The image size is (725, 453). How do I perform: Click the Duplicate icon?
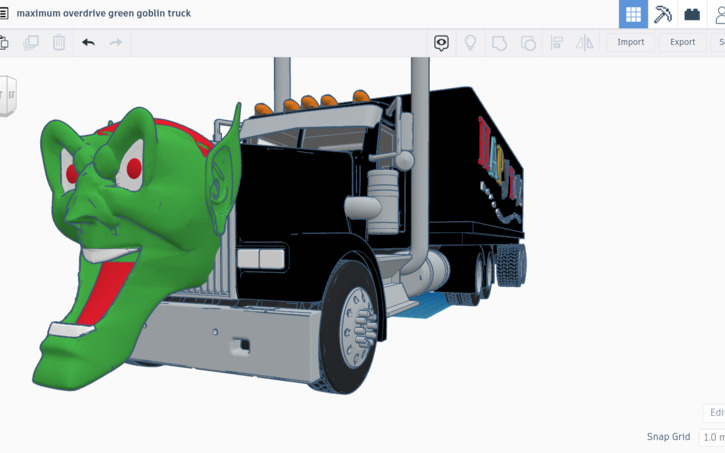pos(31,43)
